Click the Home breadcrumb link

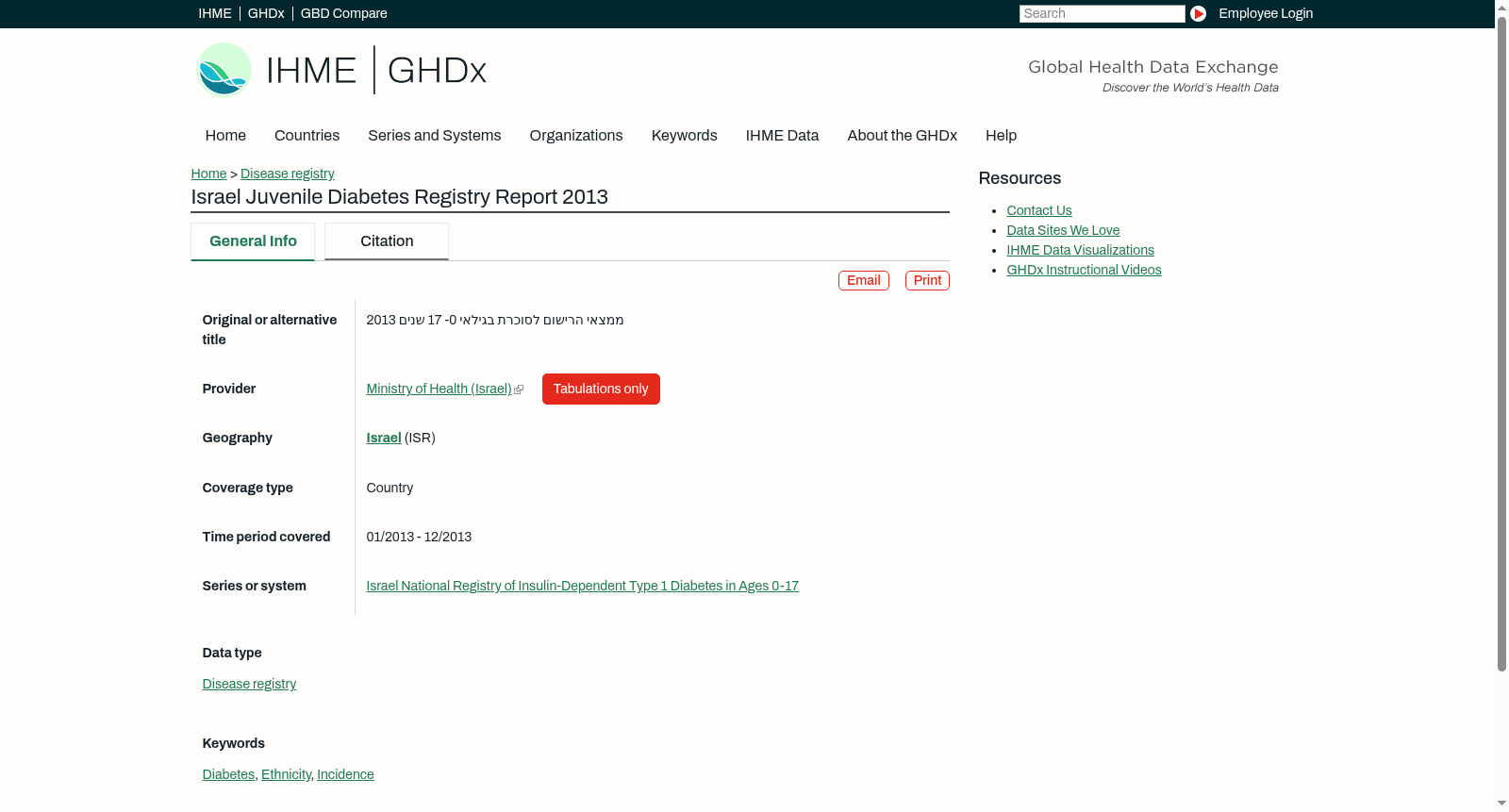208,174
